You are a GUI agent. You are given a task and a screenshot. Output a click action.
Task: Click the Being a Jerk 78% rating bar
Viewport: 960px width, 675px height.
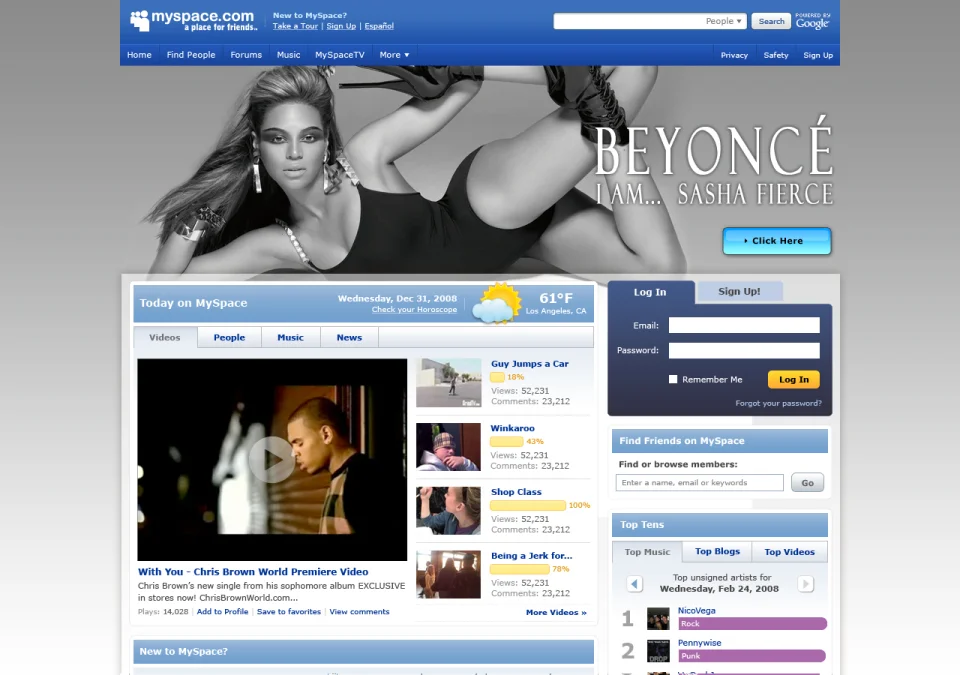click(520, 569)
